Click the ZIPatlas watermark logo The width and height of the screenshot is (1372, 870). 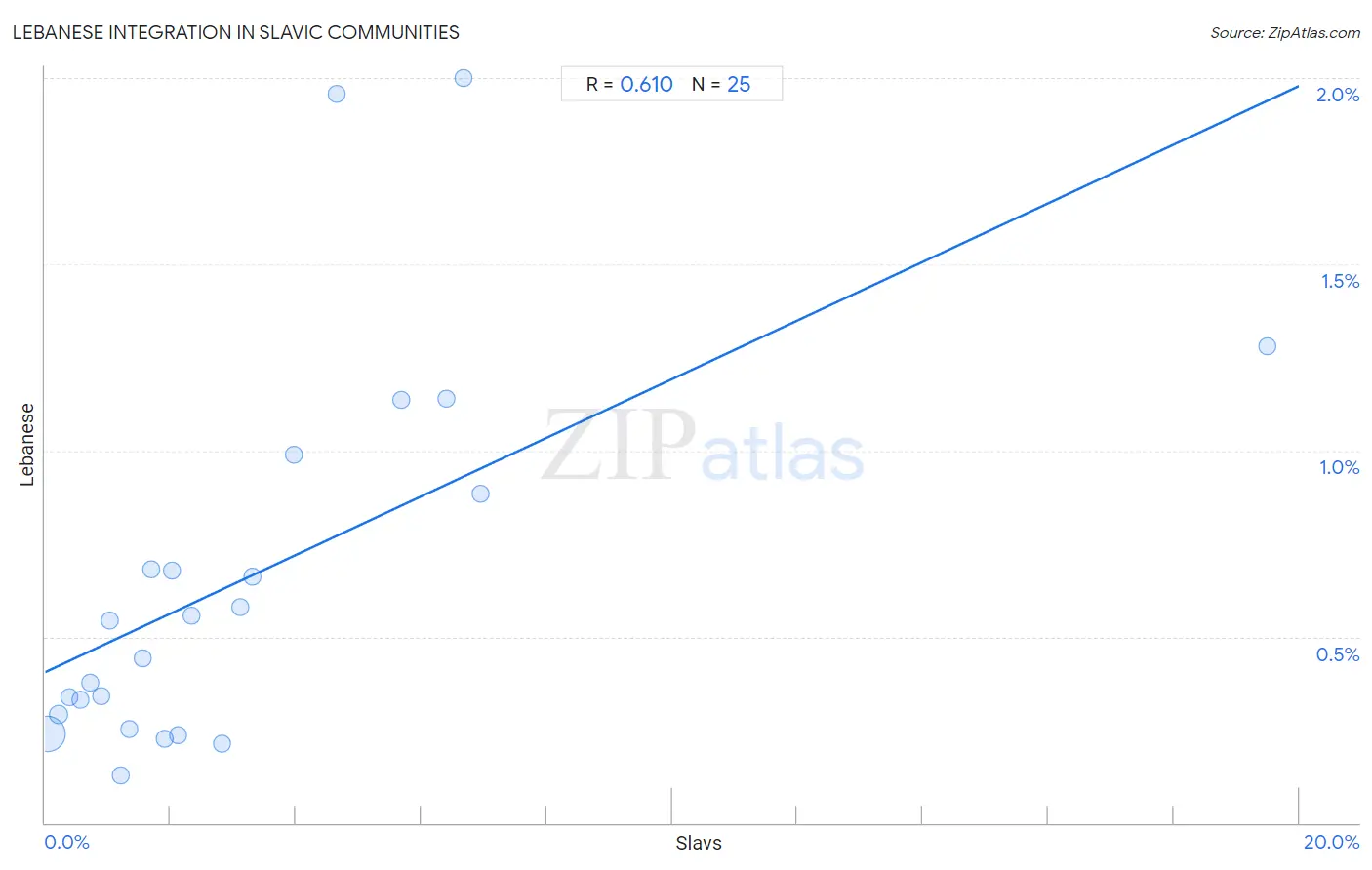click(x=703, y=447)
